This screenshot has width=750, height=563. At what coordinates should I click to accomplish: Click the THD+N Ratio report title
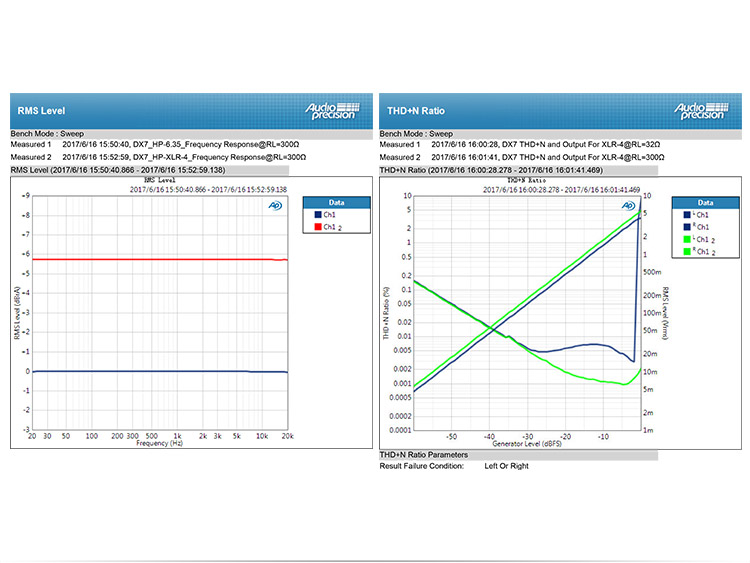point(416,111)
